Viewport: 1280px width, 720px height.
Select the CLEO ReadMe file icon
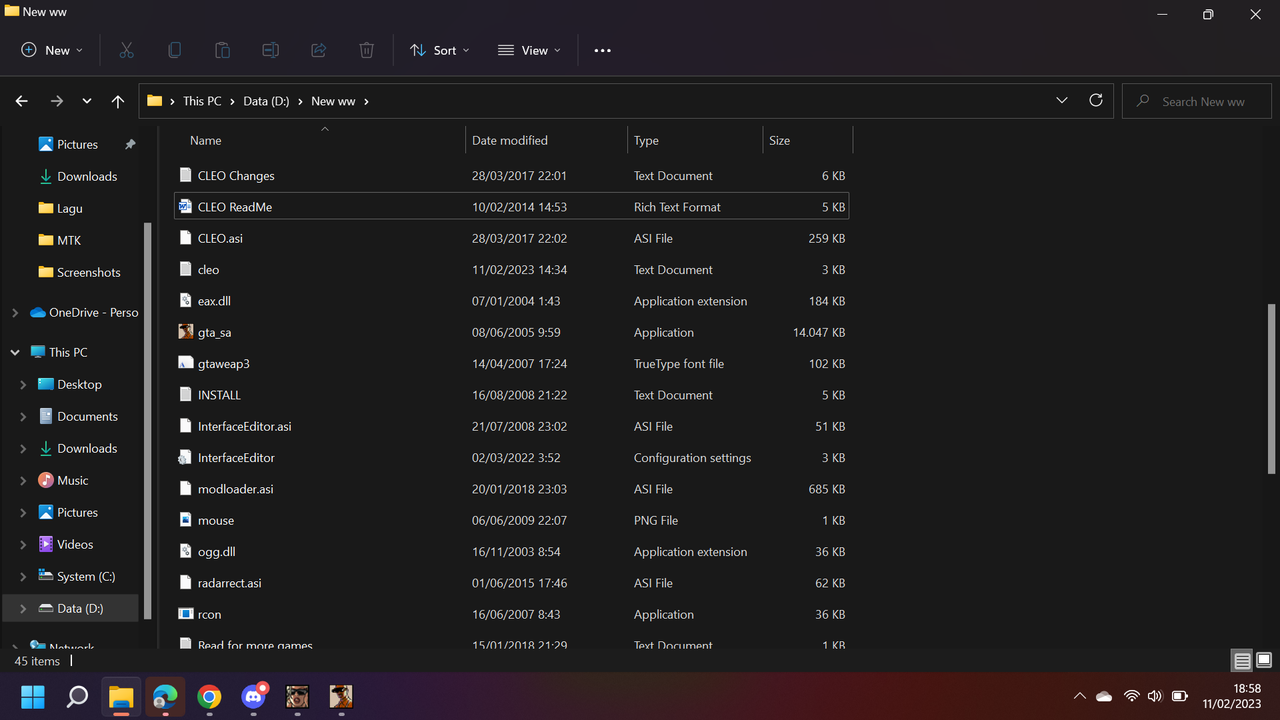coord(185,207)
